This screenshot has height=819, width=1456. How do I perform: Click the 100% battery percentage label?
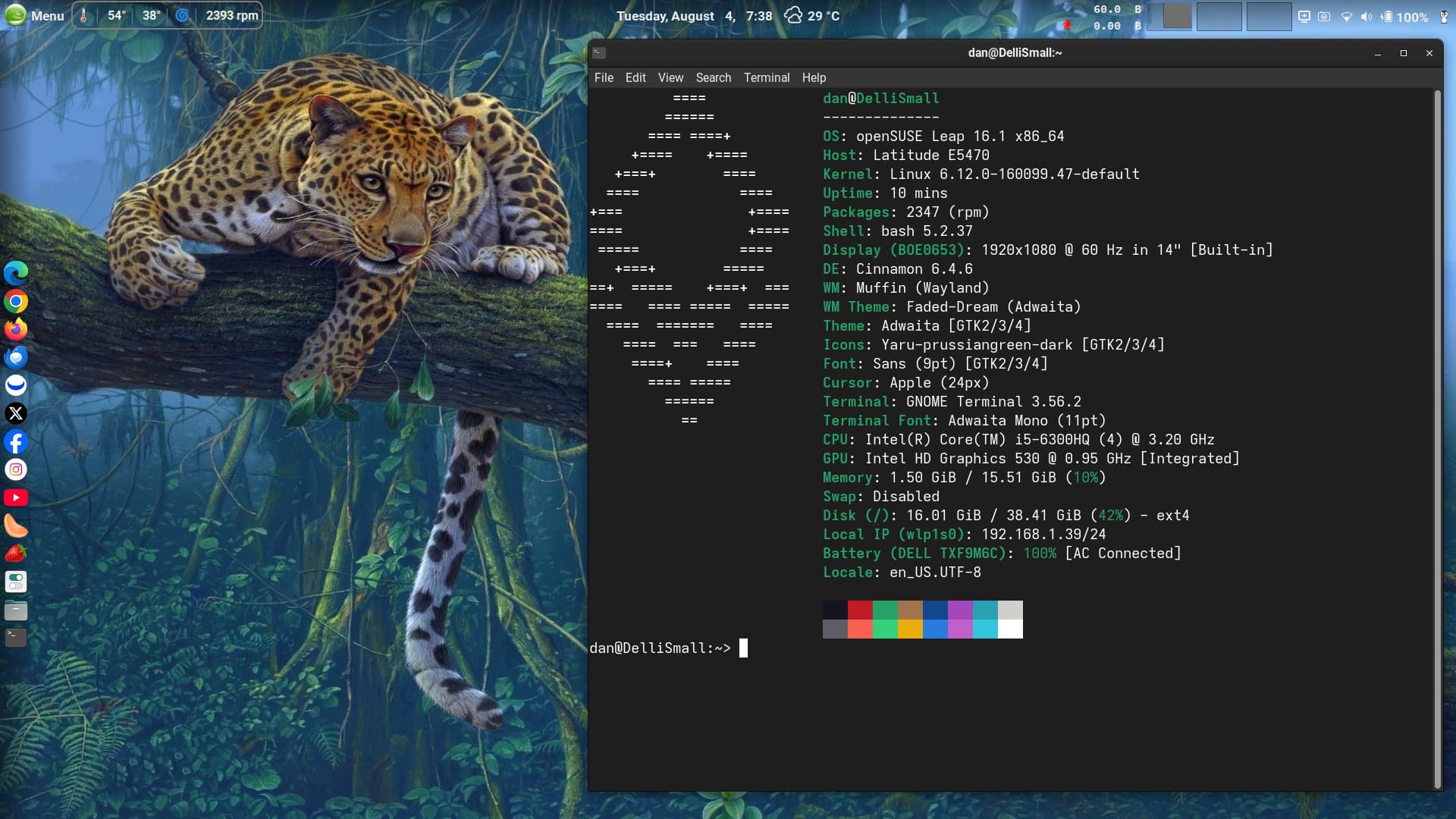(1412, 17)
